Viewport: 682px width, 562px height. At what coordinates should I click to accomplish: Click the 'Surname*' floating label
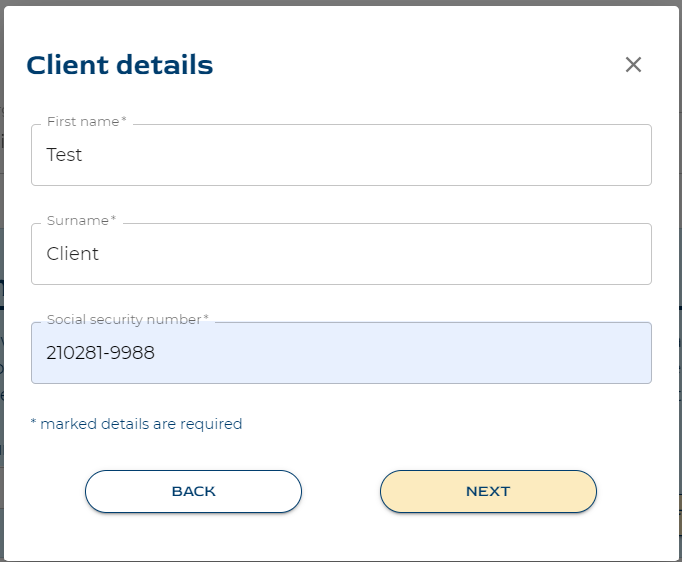tap(81, 221)
